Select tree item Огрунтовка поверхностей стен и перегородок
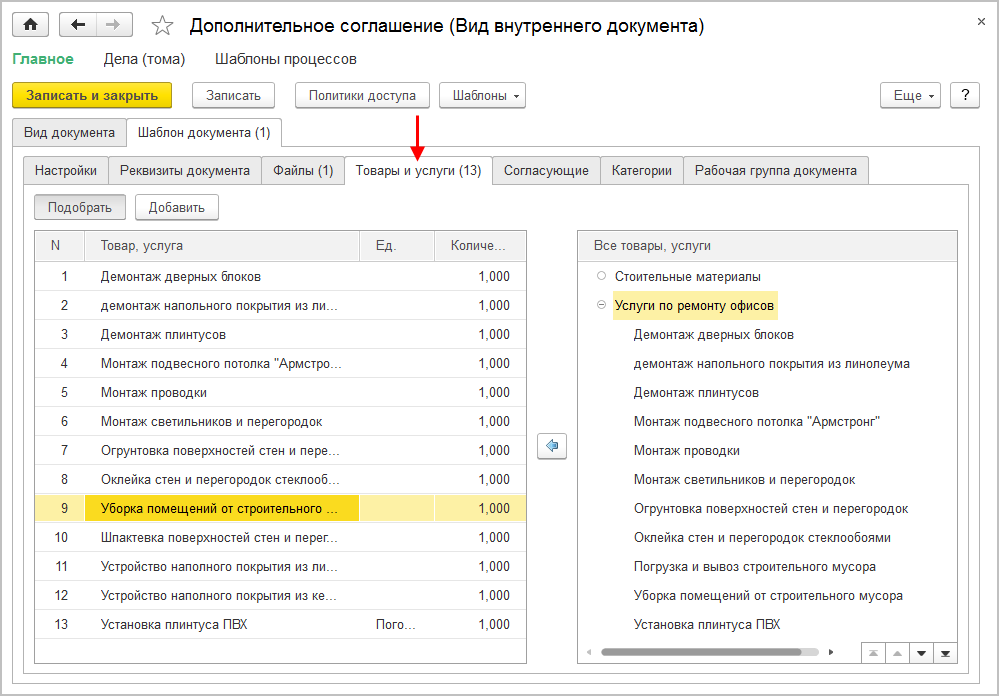Image resolution: width=999 pixels, height=696 pixels. point(771,509)
